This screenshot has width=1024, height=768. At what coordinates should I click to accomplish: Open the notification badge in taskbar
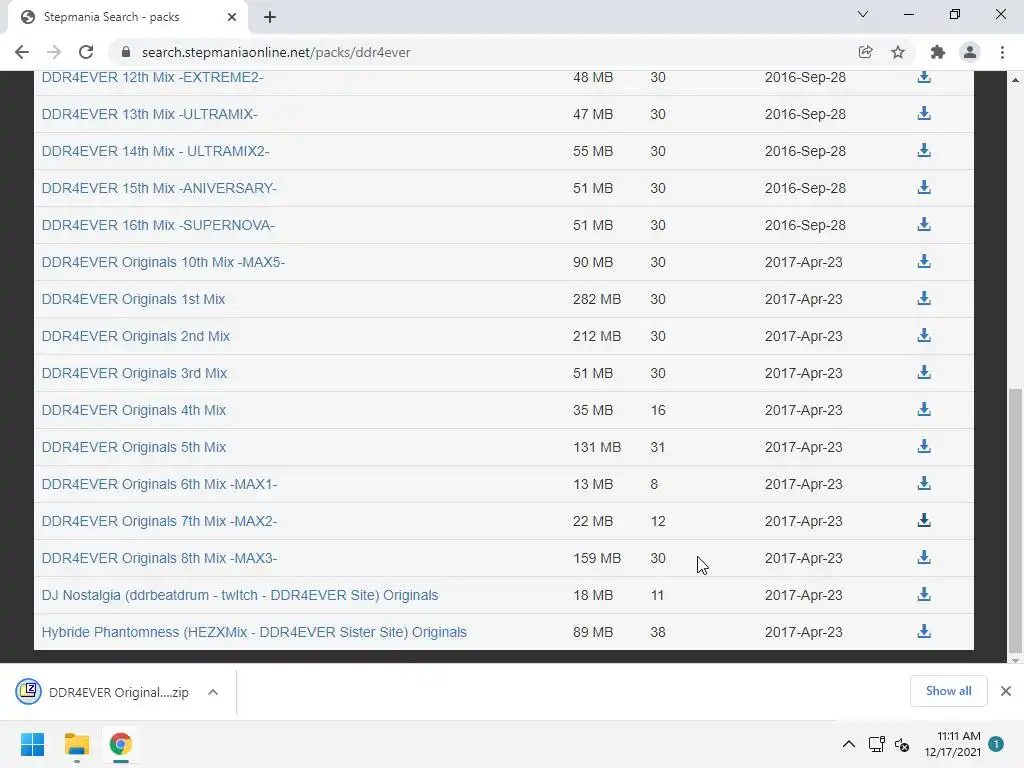coord(996,743)
